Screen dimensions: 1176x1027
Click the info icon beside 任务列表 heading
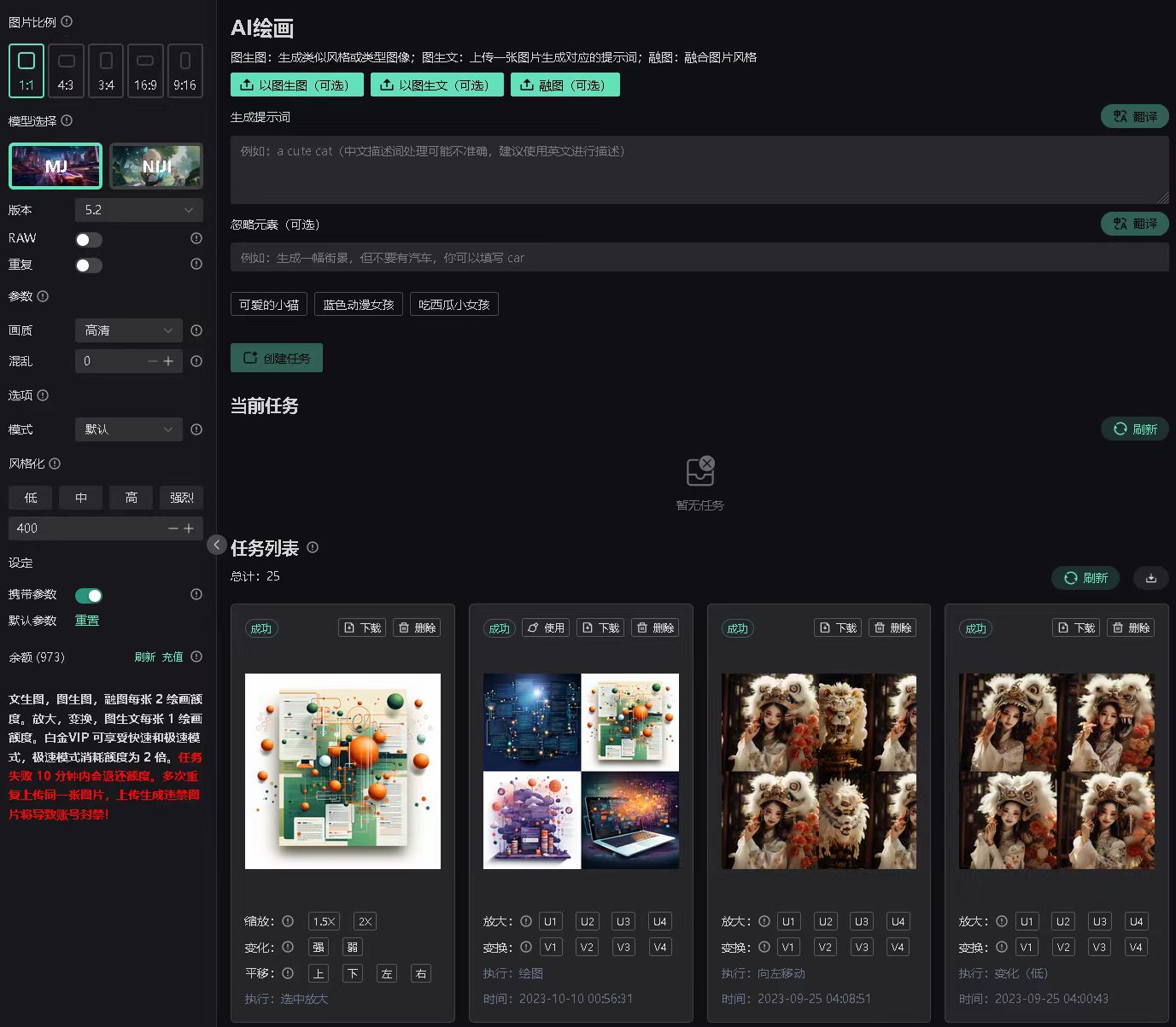click(313, 547)
